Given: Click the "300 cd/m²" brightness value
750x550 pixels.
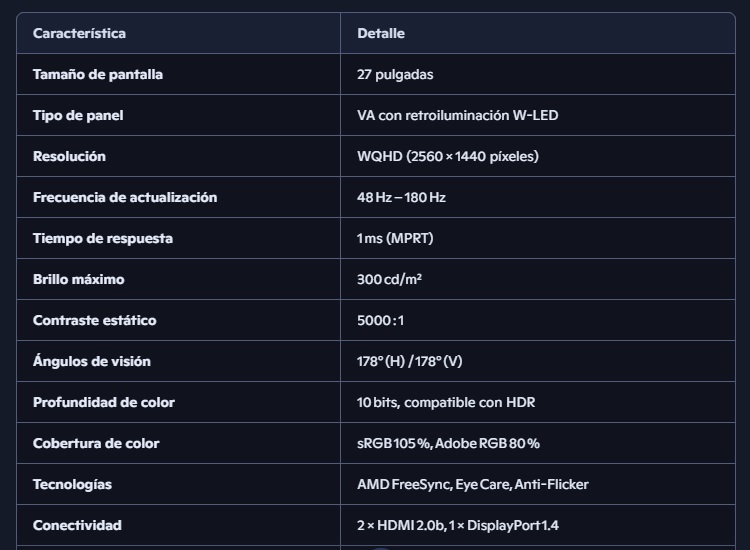Looking at the screenshot, I should (389, 279).
